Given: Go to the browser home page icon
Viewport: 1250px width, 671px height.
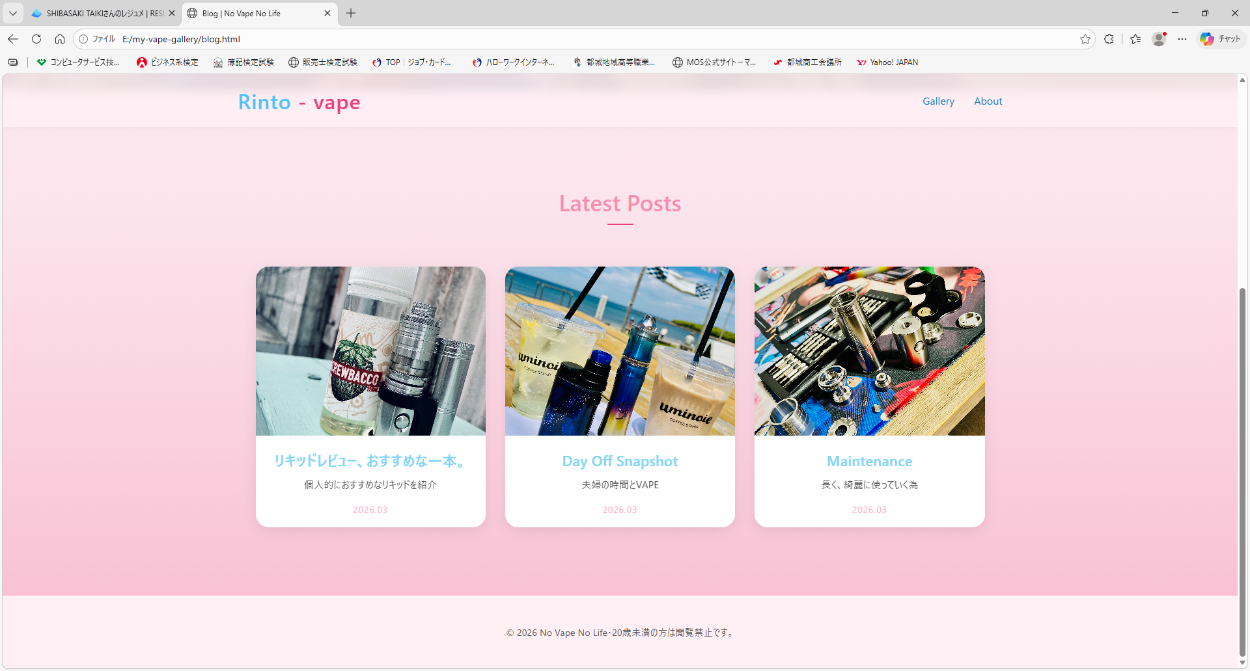Looking at the screenshot, I should point(60,39).
